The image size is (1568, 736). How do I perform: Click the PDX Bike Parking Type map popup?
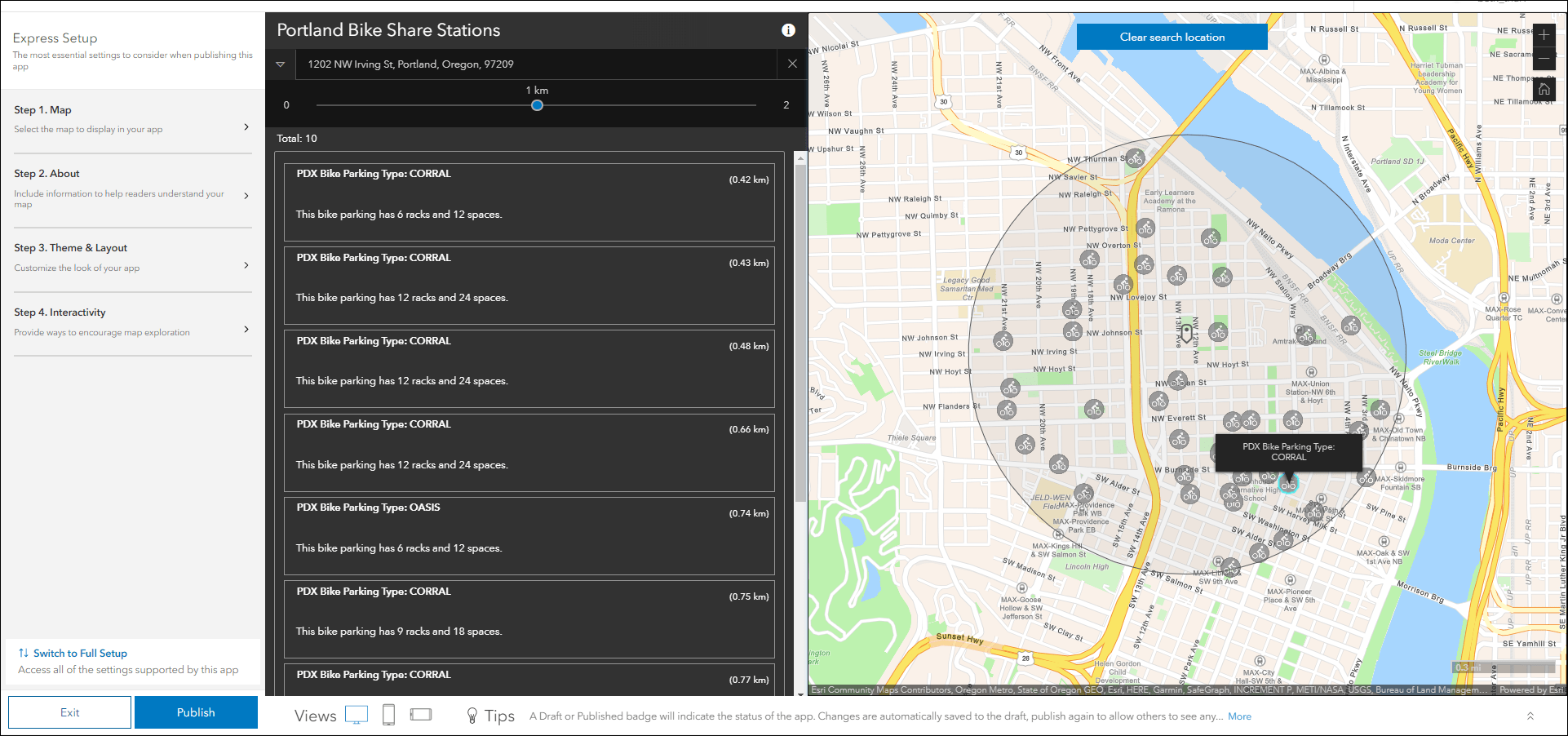(x=1289, y=452)
